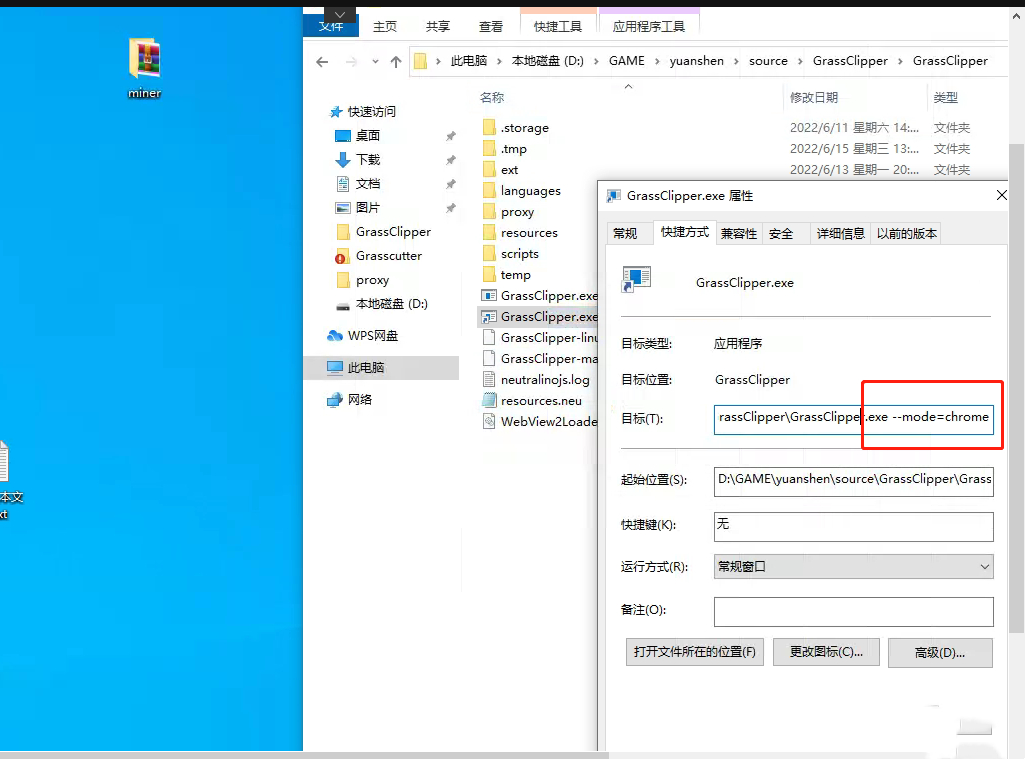The height and width of the screenshot is (759, 1025).
Task: Sort by the 名称 column header
Action: coord(492,97)
